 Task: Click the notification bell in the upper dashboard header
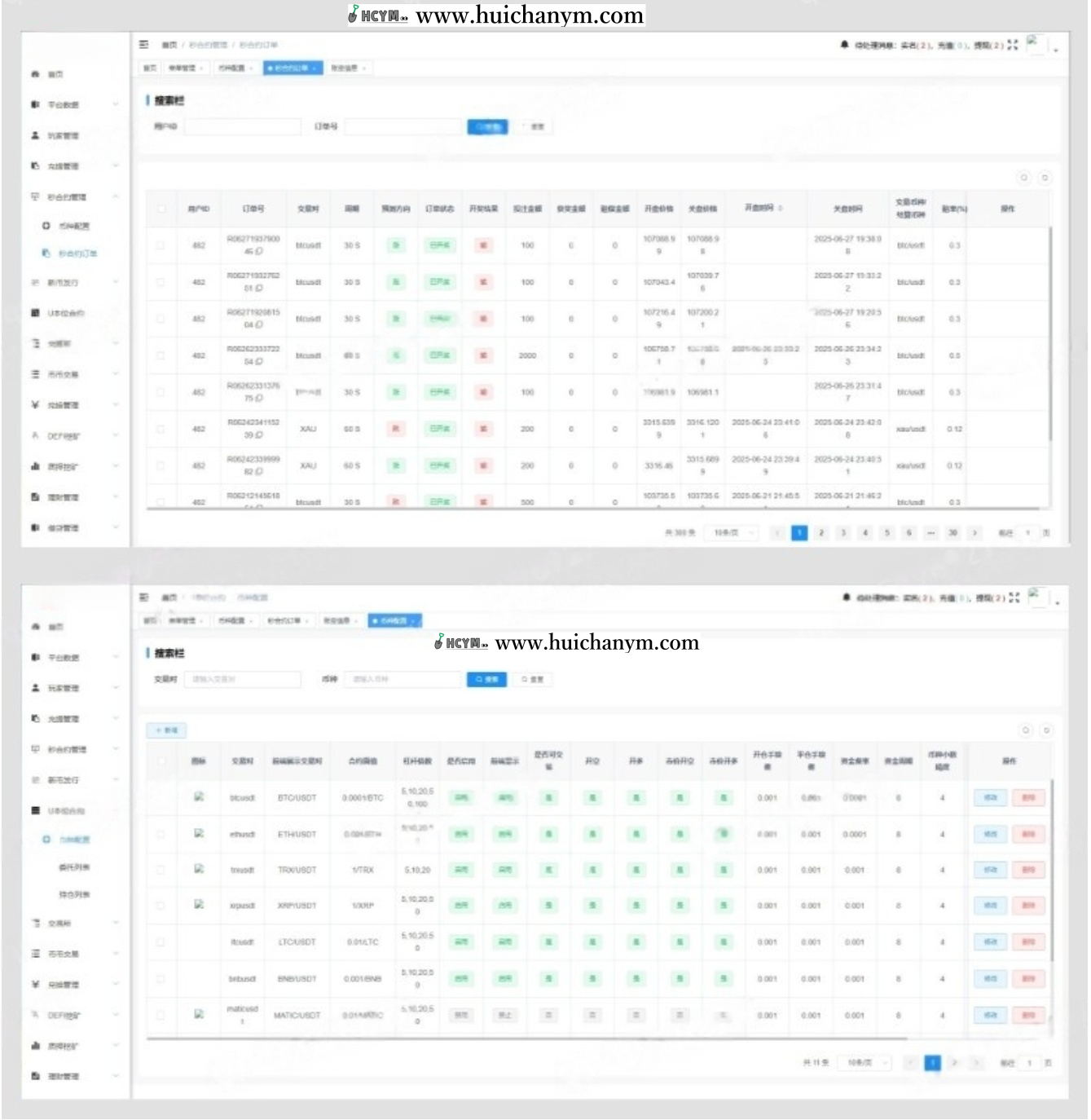pos(845,45)
